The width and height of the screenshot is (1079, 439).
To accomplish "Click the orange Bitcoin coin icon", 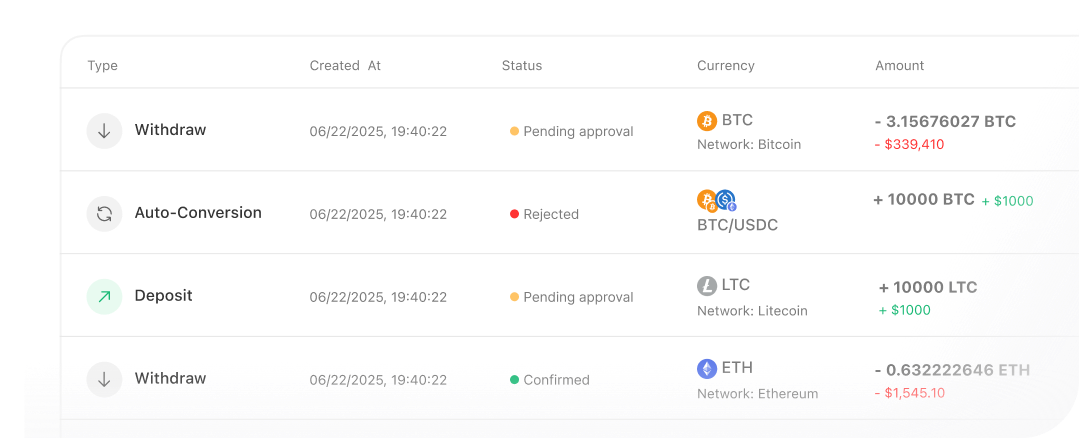I will [707, 121].
